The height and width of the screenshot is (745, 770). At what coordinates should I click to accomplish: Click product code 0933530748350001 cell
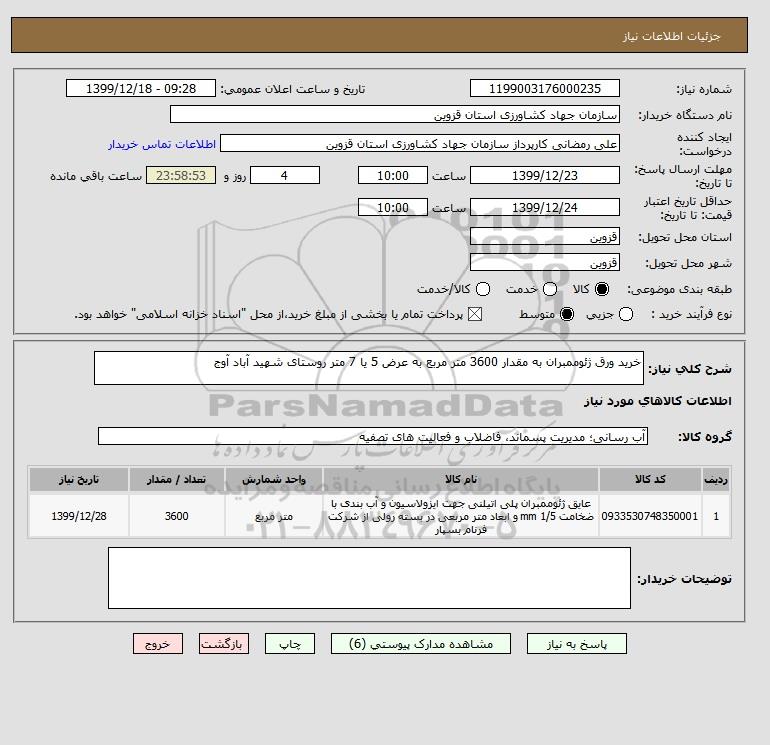point(650,516)
